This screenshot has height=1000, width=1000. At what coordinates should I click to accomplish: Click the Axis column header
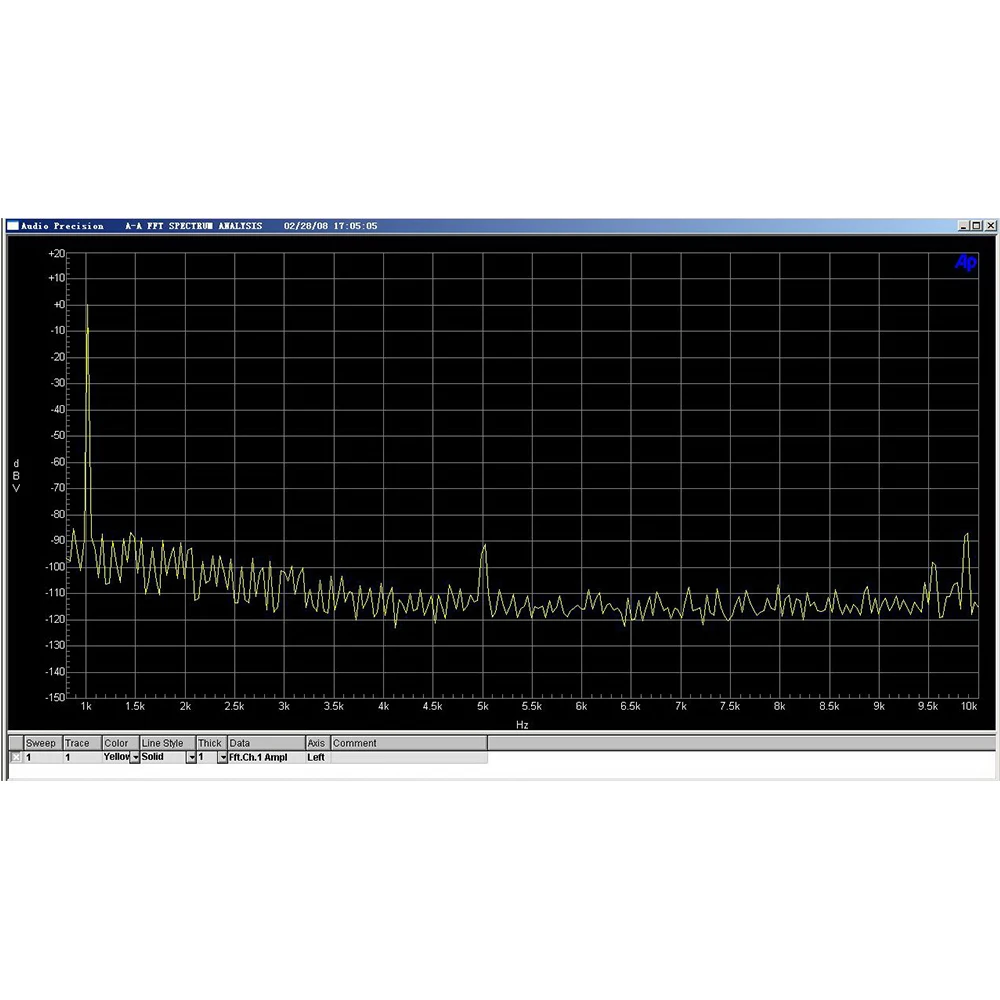click(318, 743)
